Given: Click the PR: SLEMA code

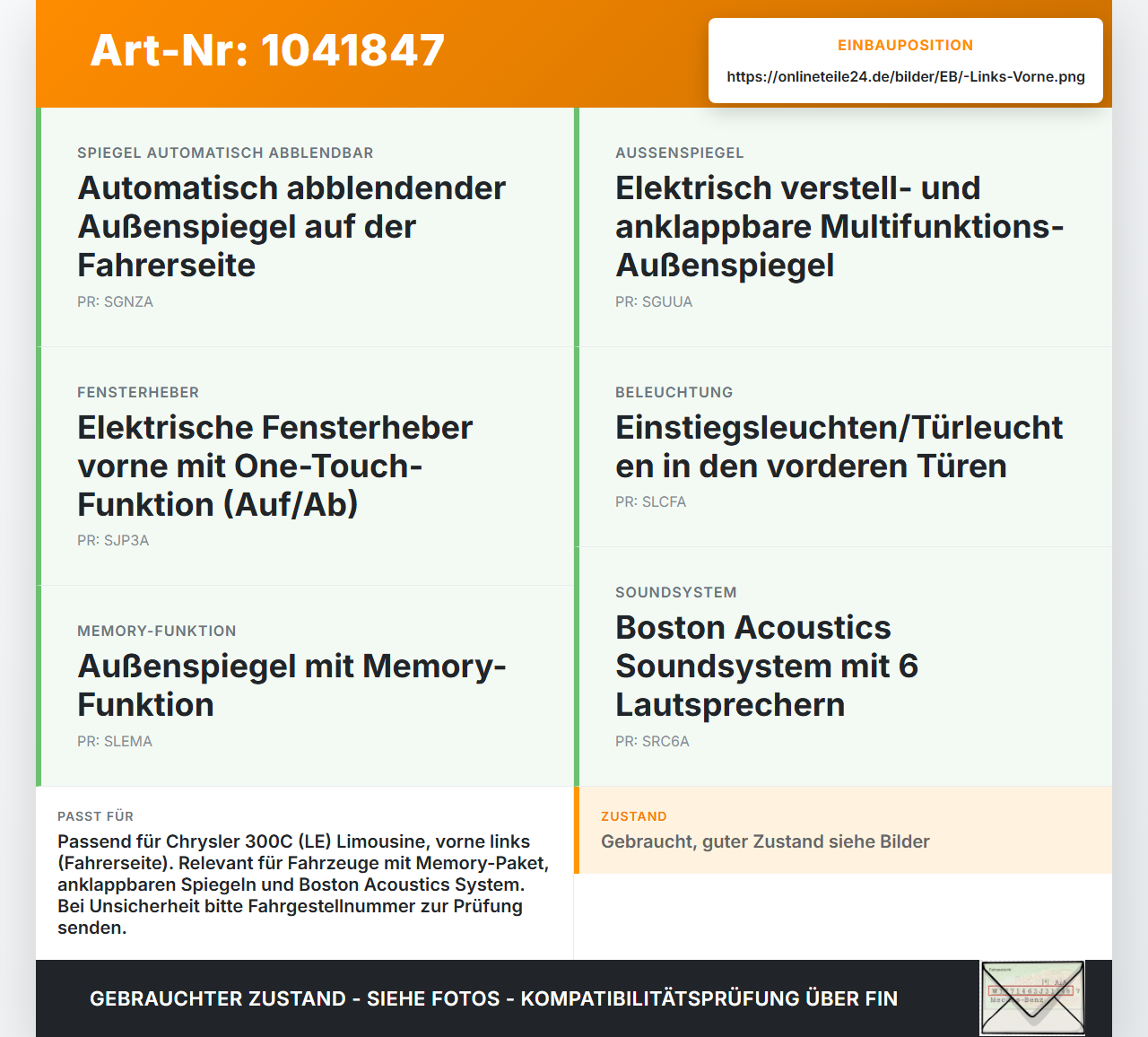Looking at the screenshot, I should click(115, 742).
